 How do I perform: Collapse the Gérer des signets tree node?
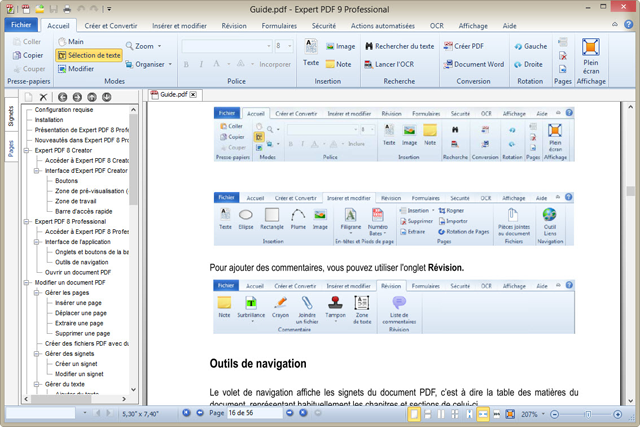pyautogui.click(x=36, y=354)
